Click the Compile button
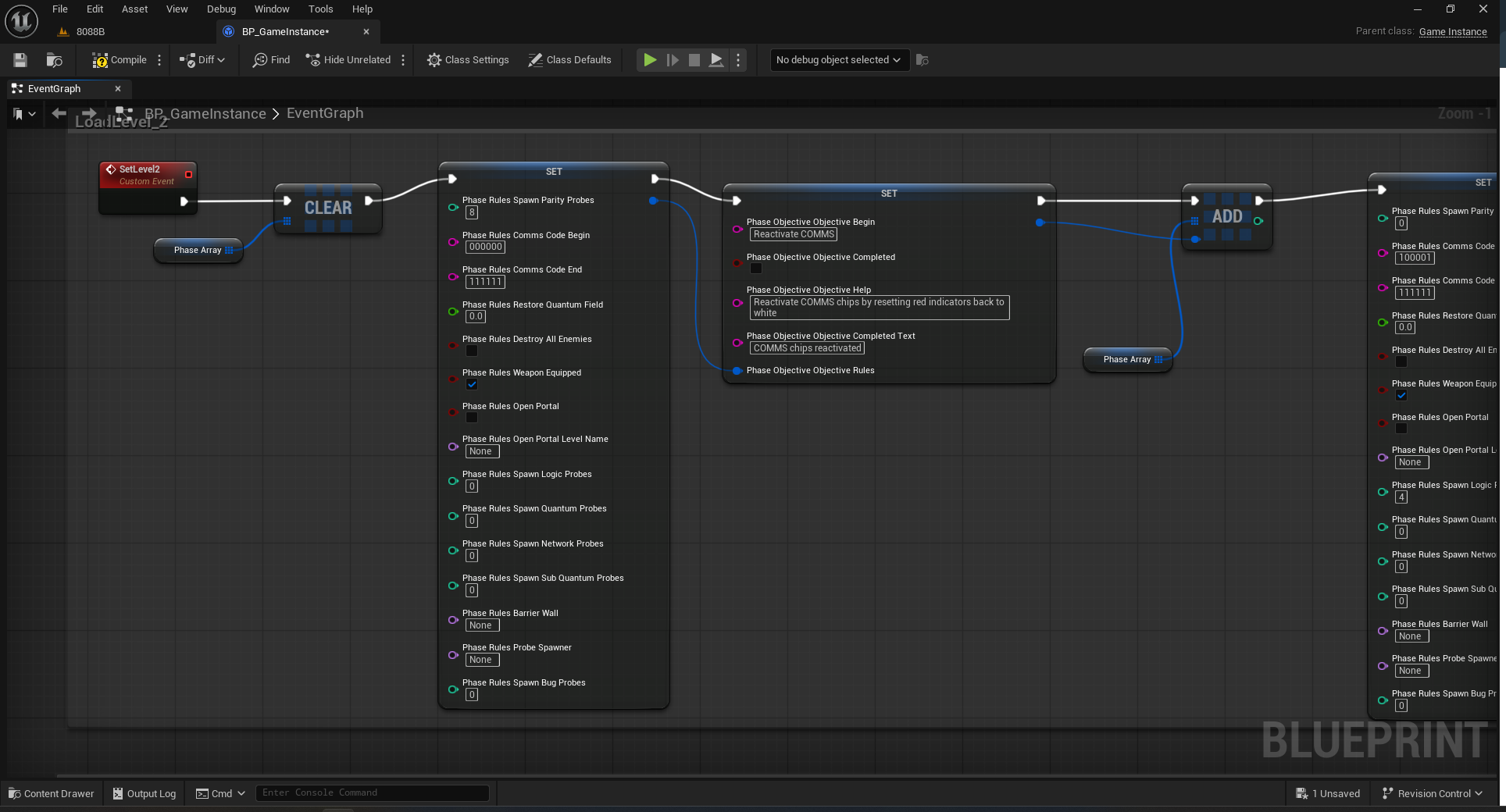The width and height of the screenshot is (1506, 812). click(x=120, y=60)
